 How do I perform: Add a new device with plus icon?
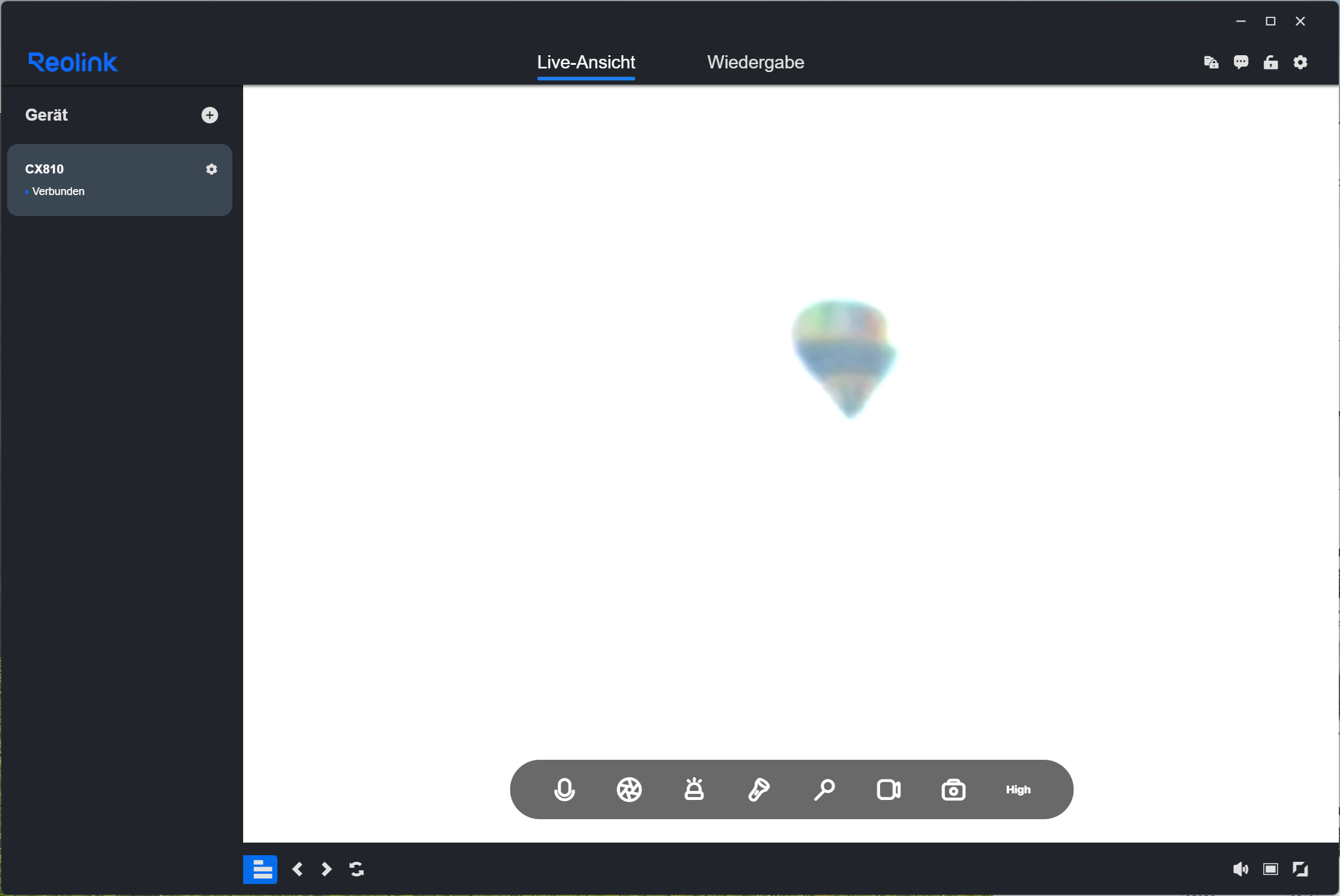pyautogui.click(x=210, y=115)
